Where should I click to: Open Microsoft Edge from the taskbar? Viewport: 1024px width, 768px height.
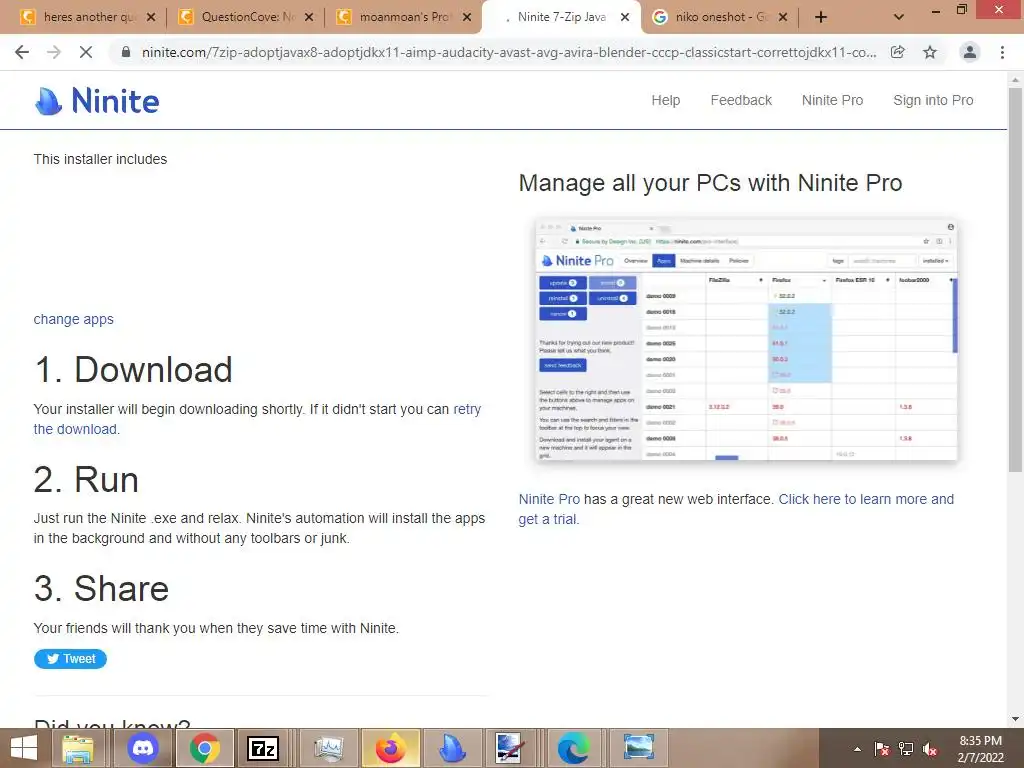coord(573,748)
